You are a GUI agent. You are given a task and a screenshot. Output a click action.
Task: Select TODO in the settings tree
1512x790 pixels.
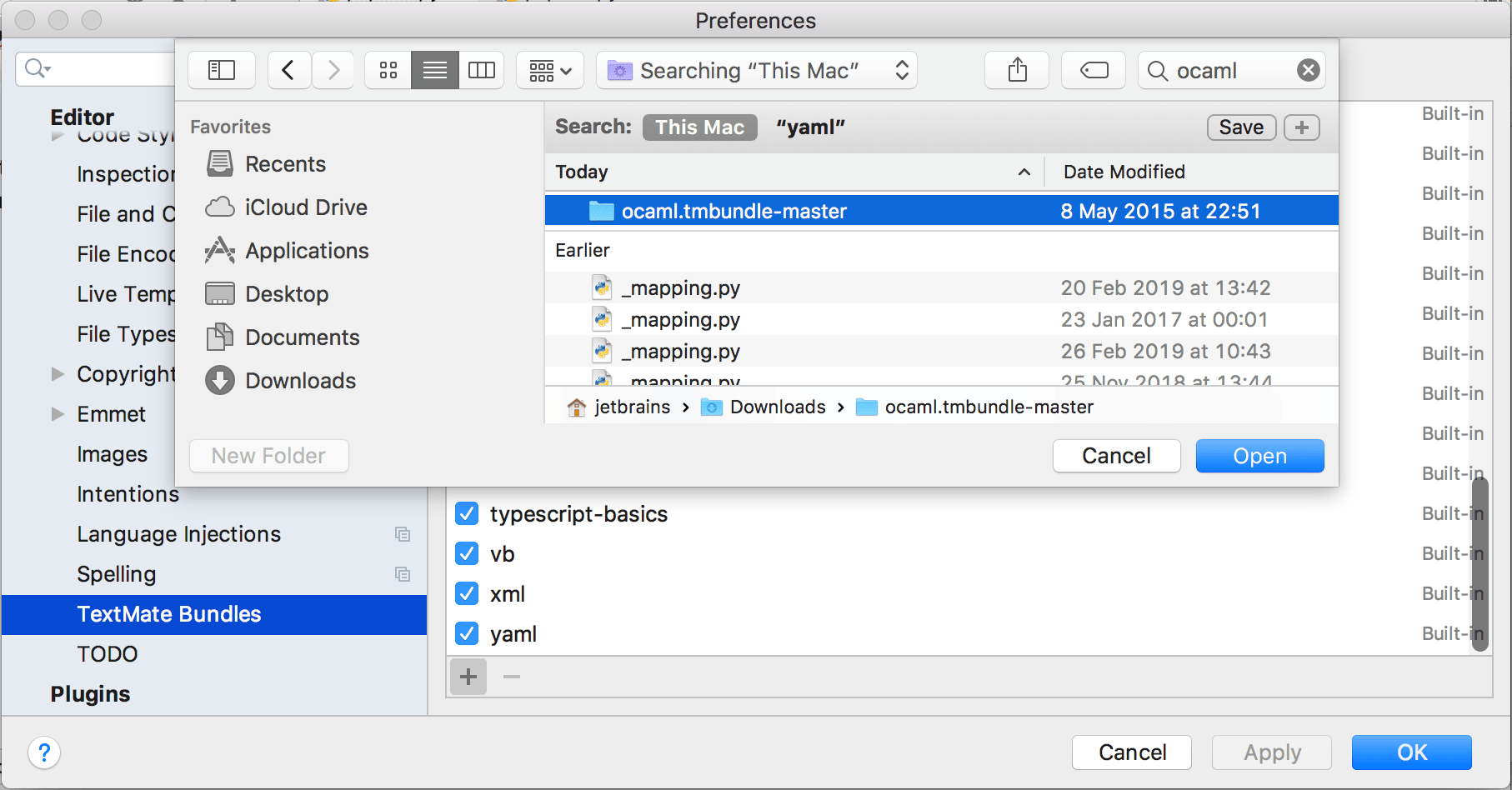(108, 654)
